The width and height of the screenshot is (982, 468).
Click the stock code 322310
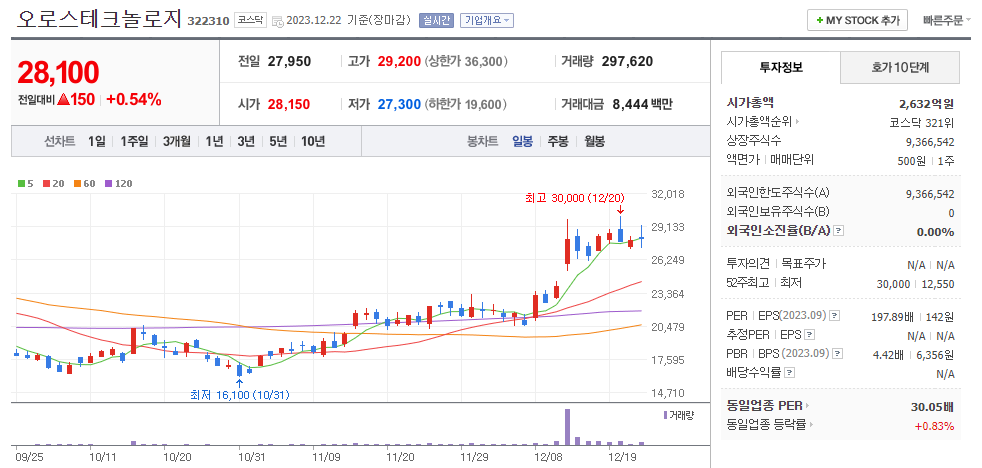click(209, 21)
